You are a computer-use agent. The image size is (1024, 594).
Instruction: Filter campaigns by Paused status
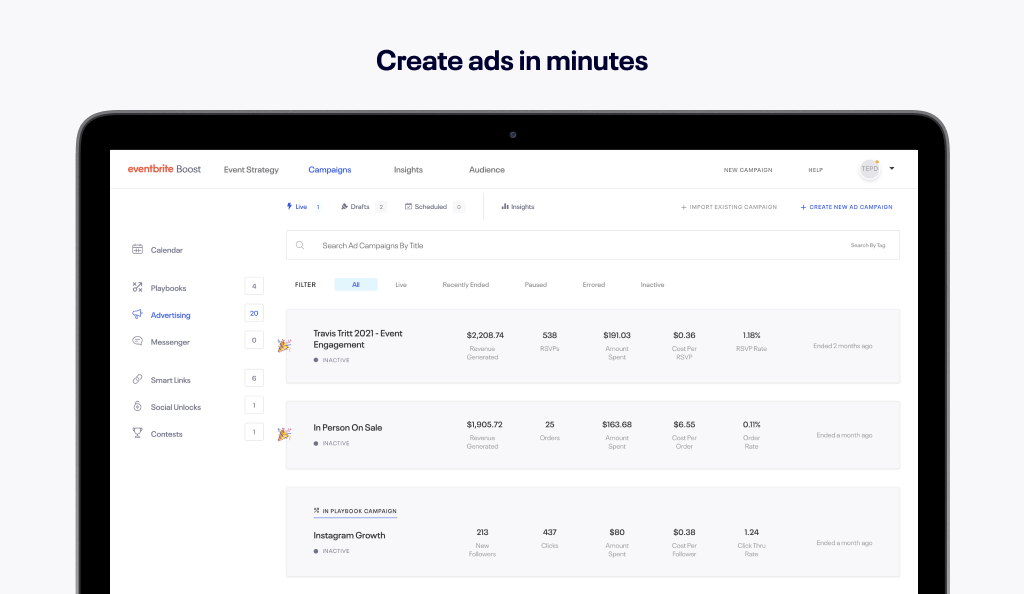pos(536,285)
